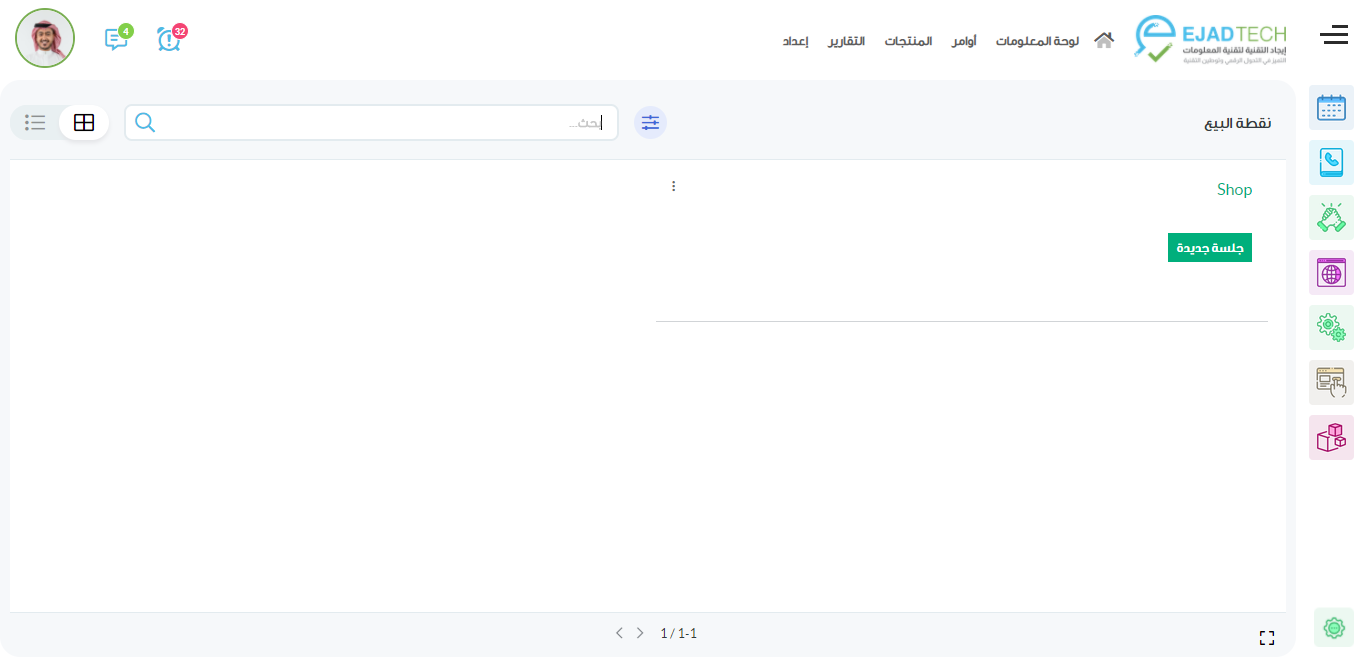Image resolution: width=1366 pixels, height=657 pixels.
Task: Open the Shop card three-dot menu
Action: tap(673, 186)
